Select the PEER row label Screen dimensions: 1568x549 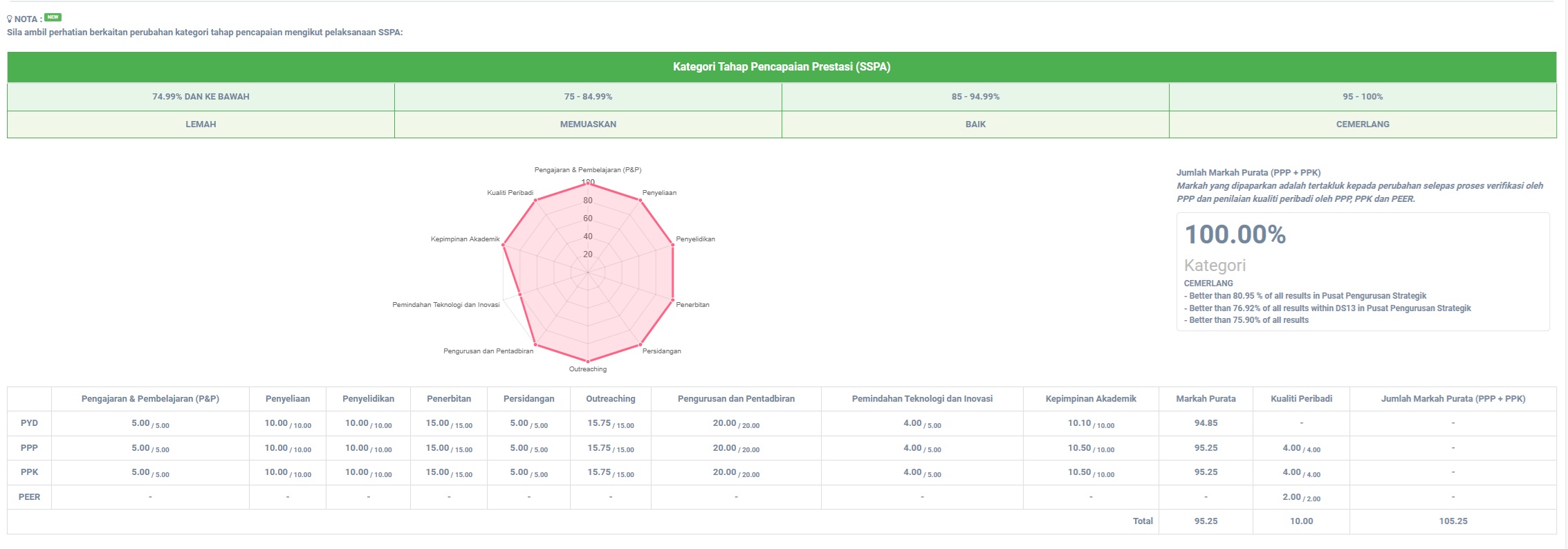click(29, 497)
